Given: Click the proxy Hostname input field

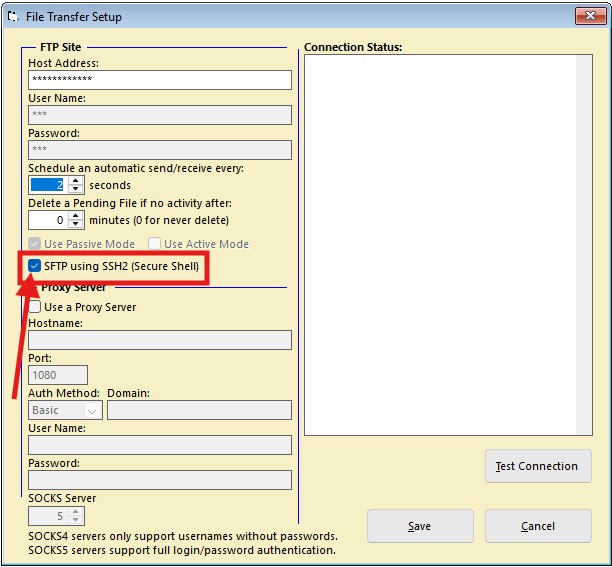Looking at the screenshot, I should (x=160, y=340).
